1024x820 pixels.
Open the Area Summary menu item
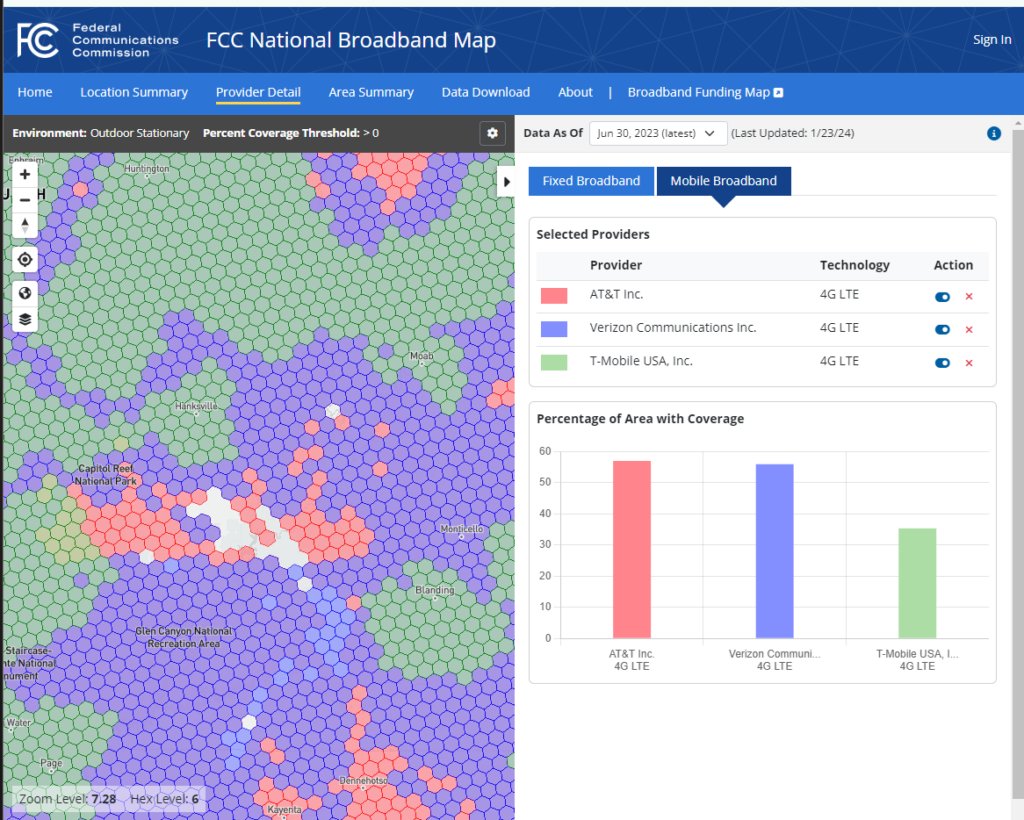[x=371, y=92]
